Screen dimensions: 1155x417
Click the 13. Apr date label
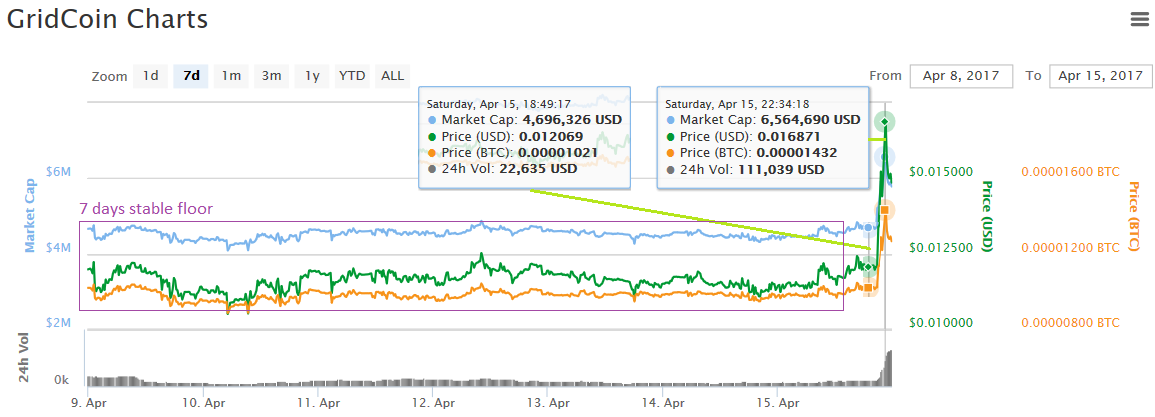pos(548,404)
